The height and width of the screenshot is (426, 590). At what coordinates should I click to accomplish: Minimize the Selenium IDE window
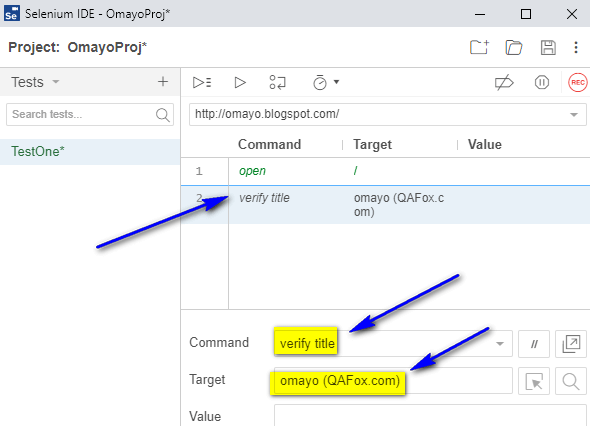[480, 14]
